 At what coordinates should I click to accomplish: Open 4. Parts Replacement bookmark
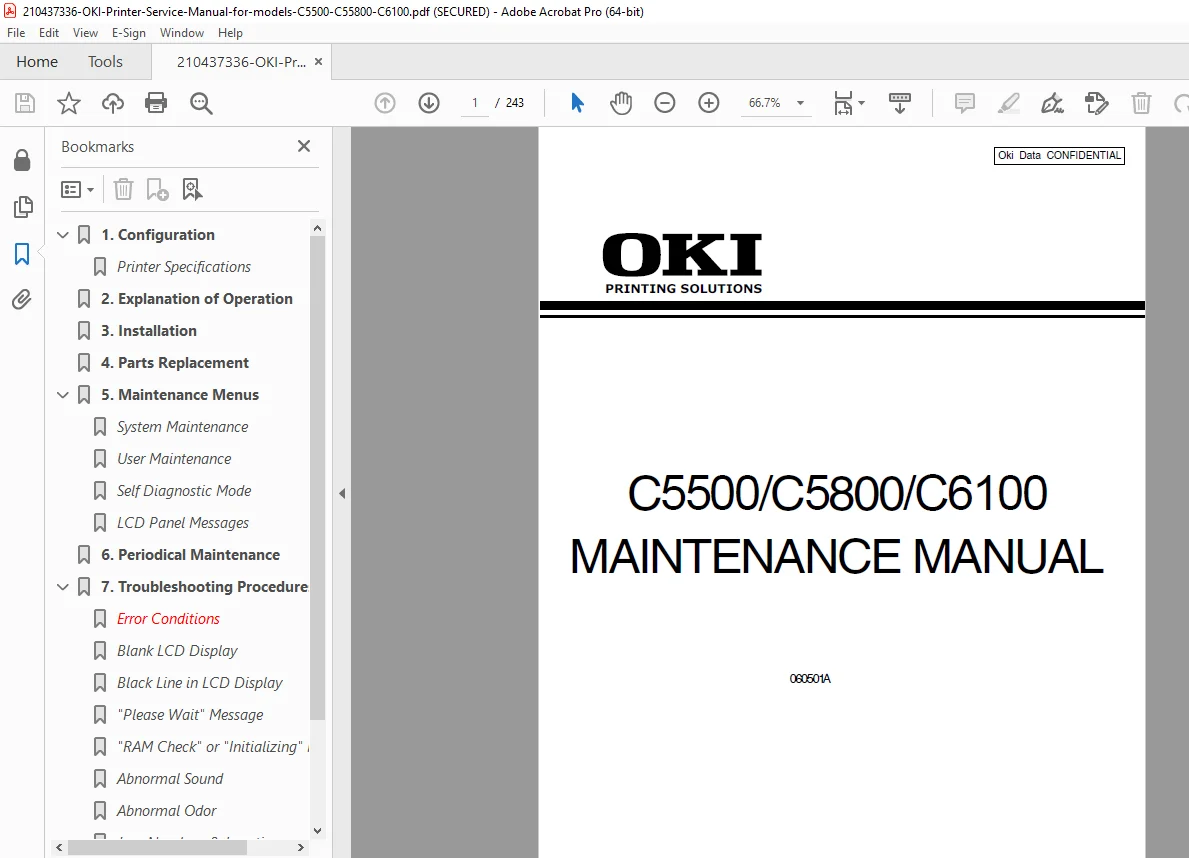174,363
